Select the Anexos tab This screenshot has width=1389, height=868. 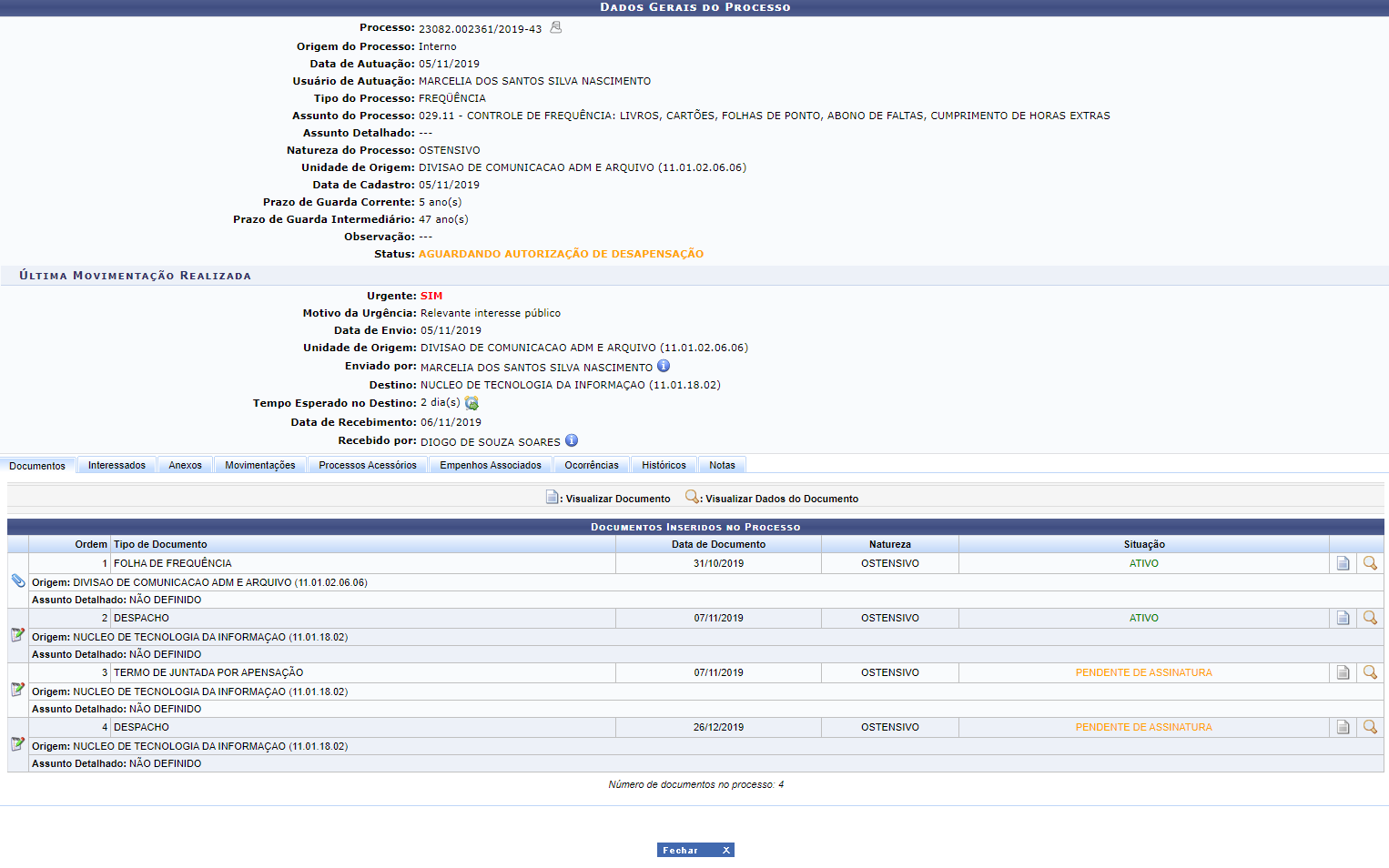[185, 465]
